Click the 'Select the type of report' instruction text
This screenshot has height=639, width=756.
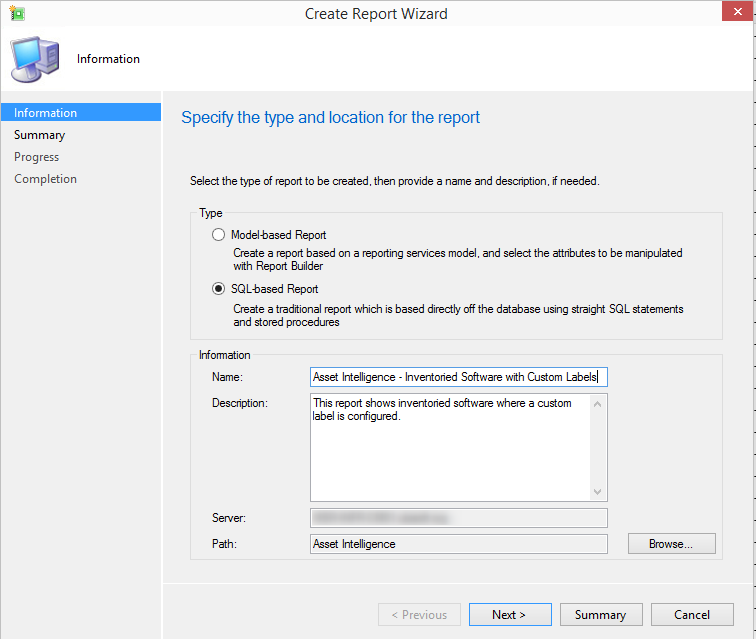pyautogui.click(x=394, y=181)
